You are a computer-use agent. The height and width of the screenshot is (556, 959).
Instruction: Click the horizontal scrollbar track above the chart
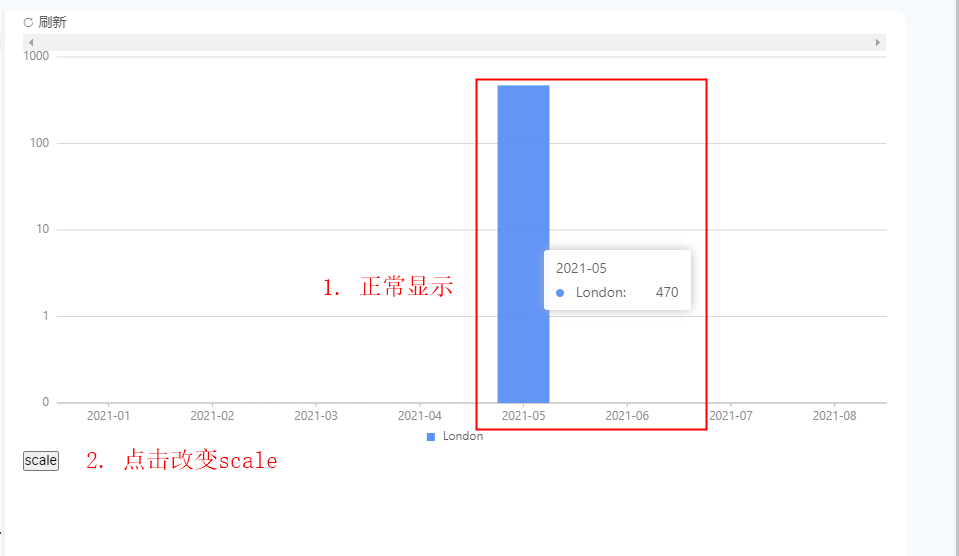tap(454, 42)
